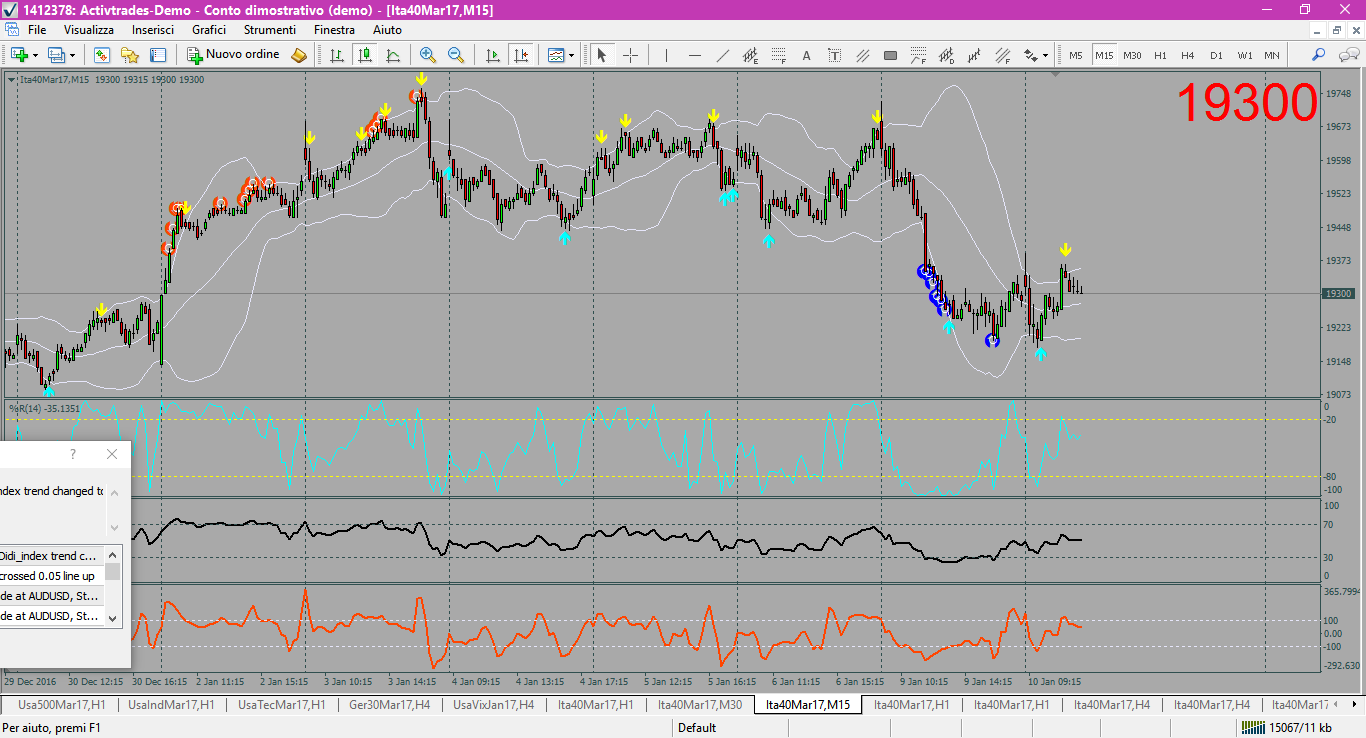Image resolution: width=1366 pixels, height=738 pixels.
Task: Select the Fibonacci arc tool
Action: coord(919,55)
